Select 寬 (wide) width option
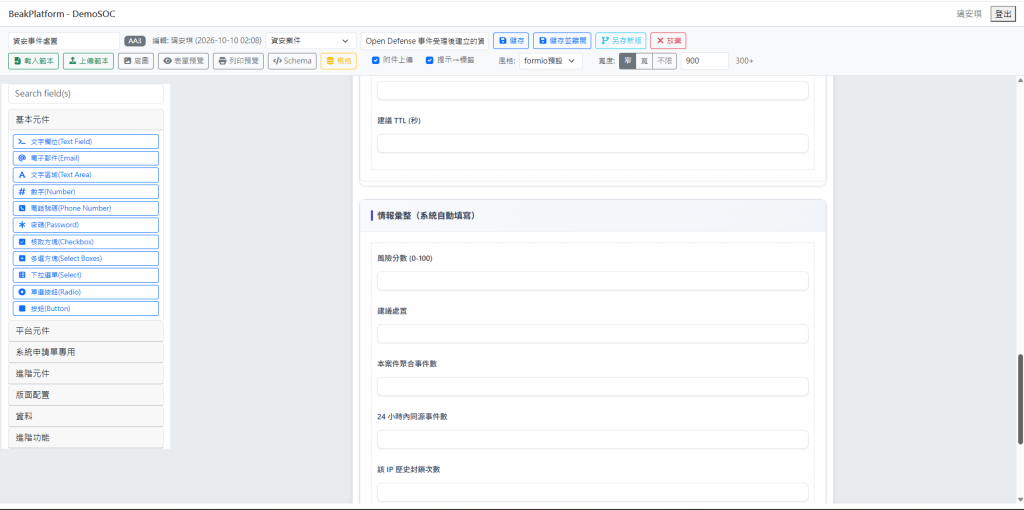 point(643,61)
